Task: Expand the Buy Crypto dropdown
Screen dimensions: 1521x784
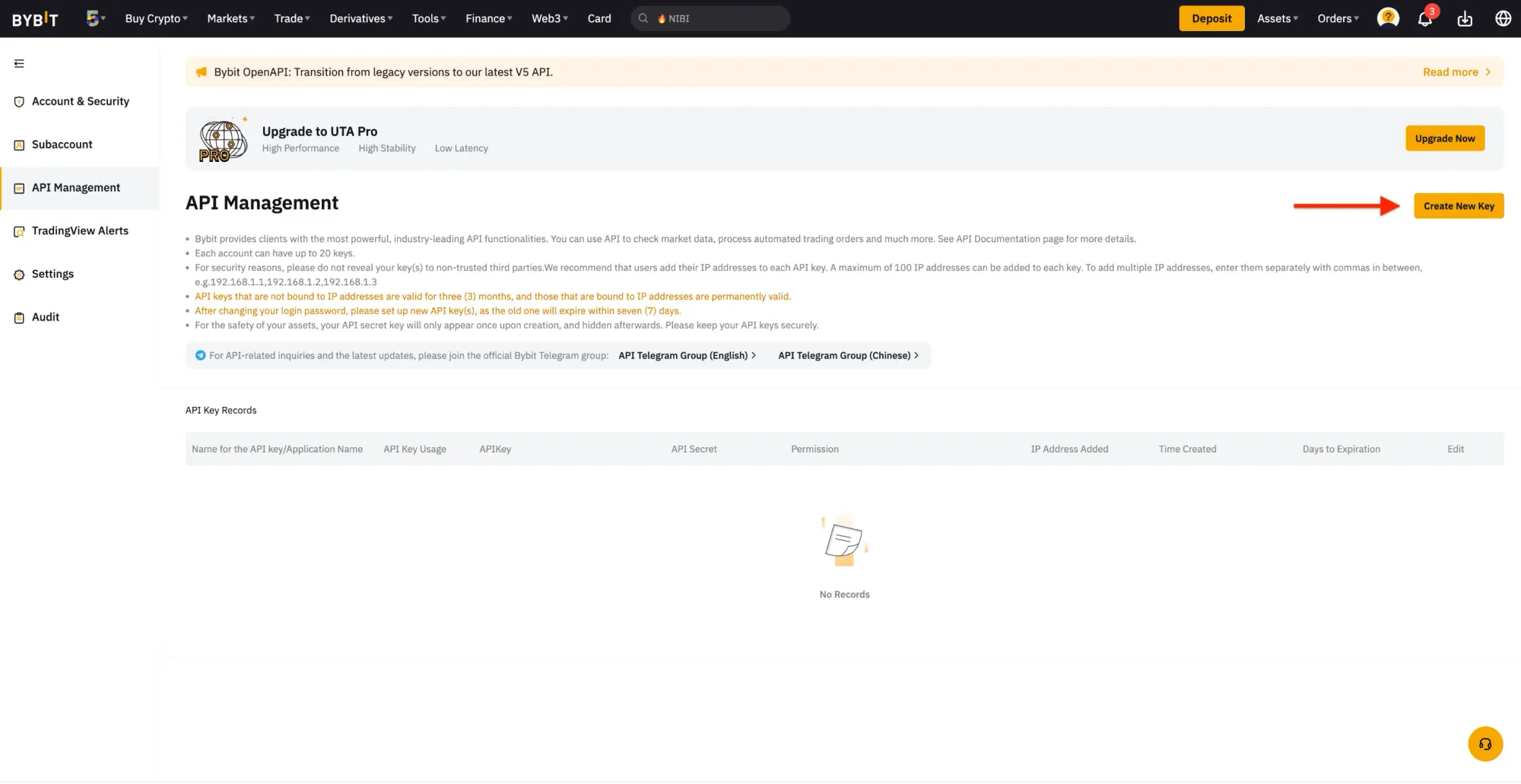Action: [x=156, y=18]
